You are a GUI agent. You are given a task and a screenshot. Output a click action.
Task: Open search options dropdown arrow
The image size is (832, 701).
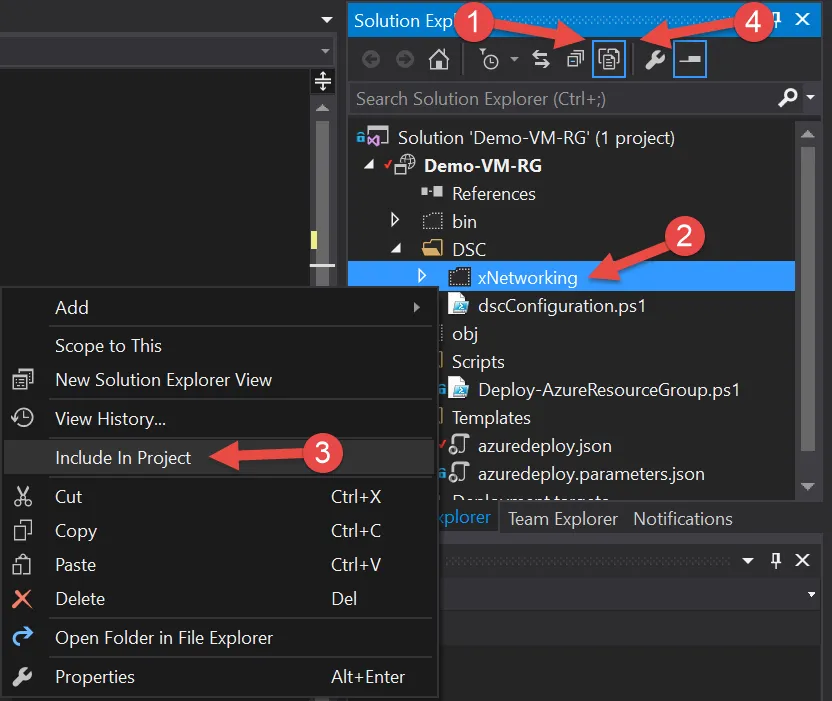(810, 97)
